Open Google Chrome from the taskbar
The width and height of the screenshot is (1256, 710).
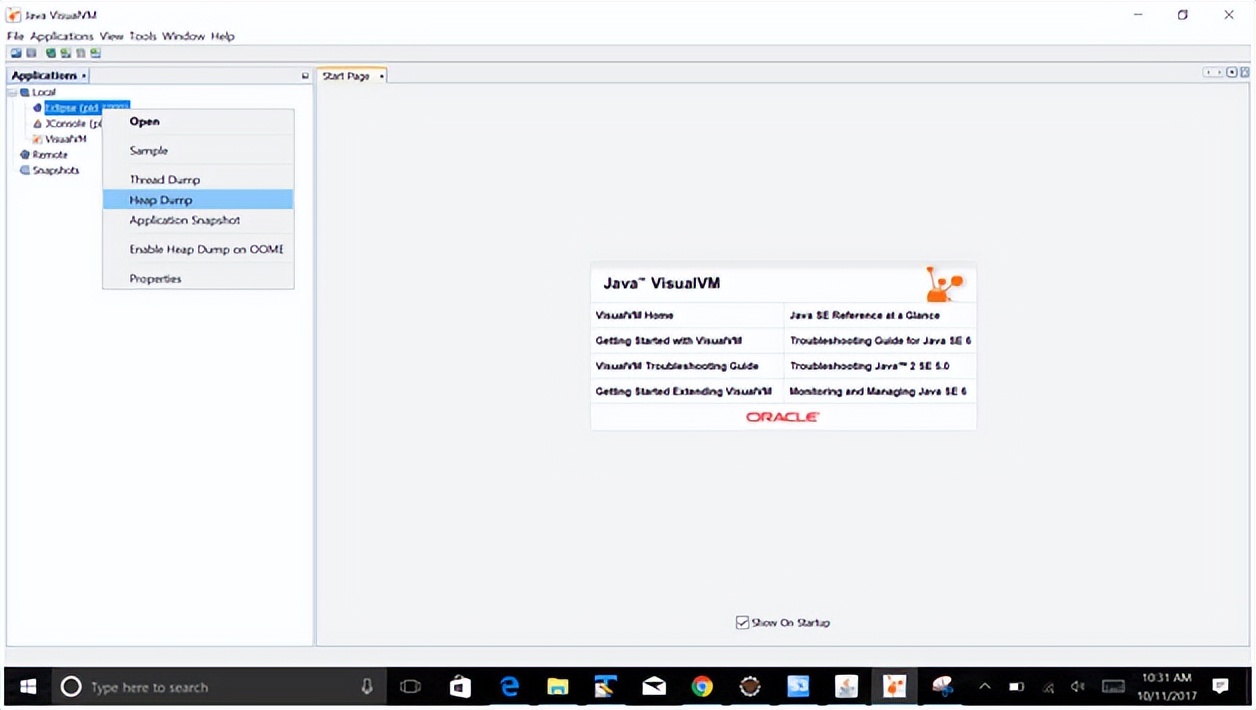tap(703, 687)
